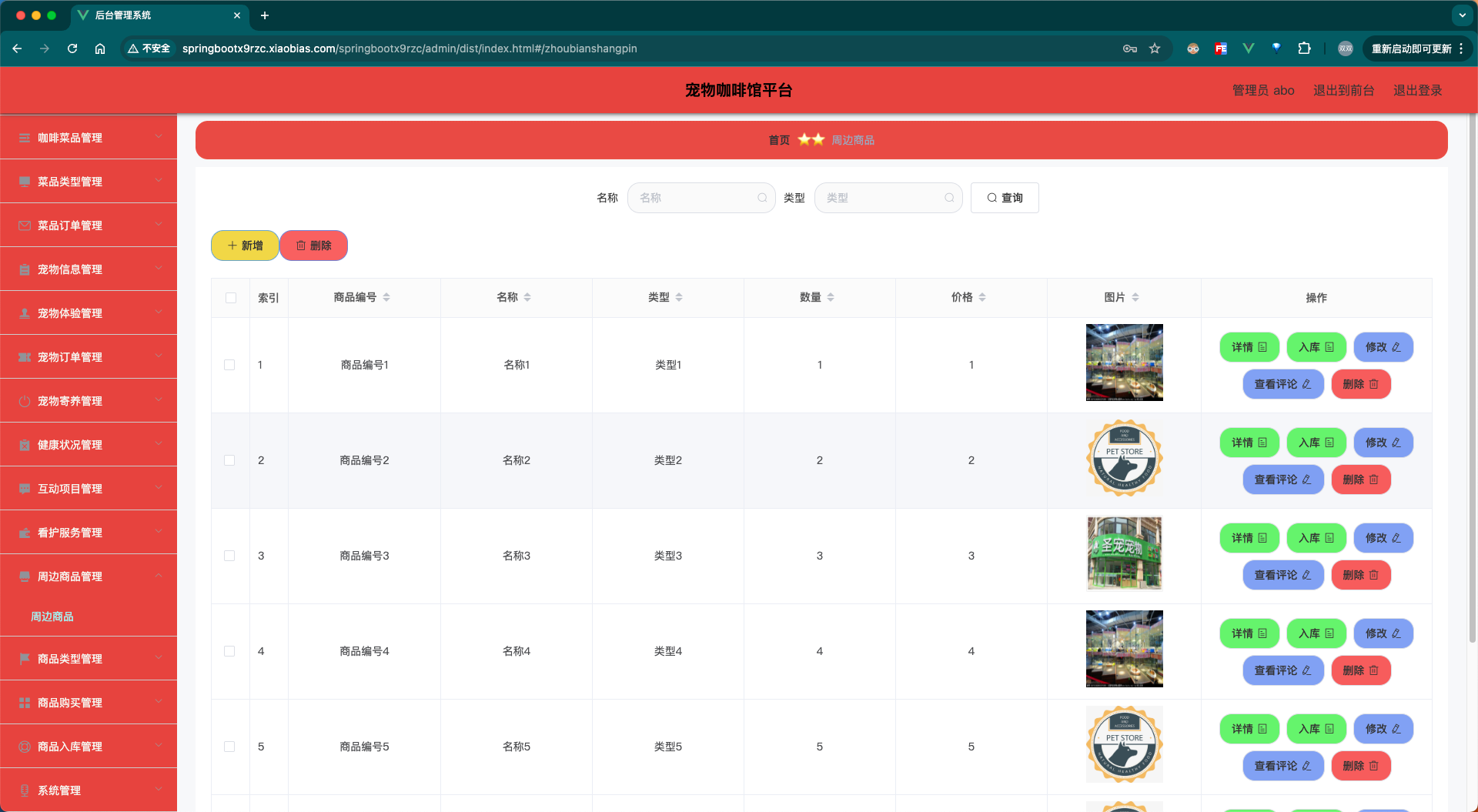
Task: Open the green storefront thumbnail for 商品编号3
Action: pyautogui.click(x=1125, y=553)
